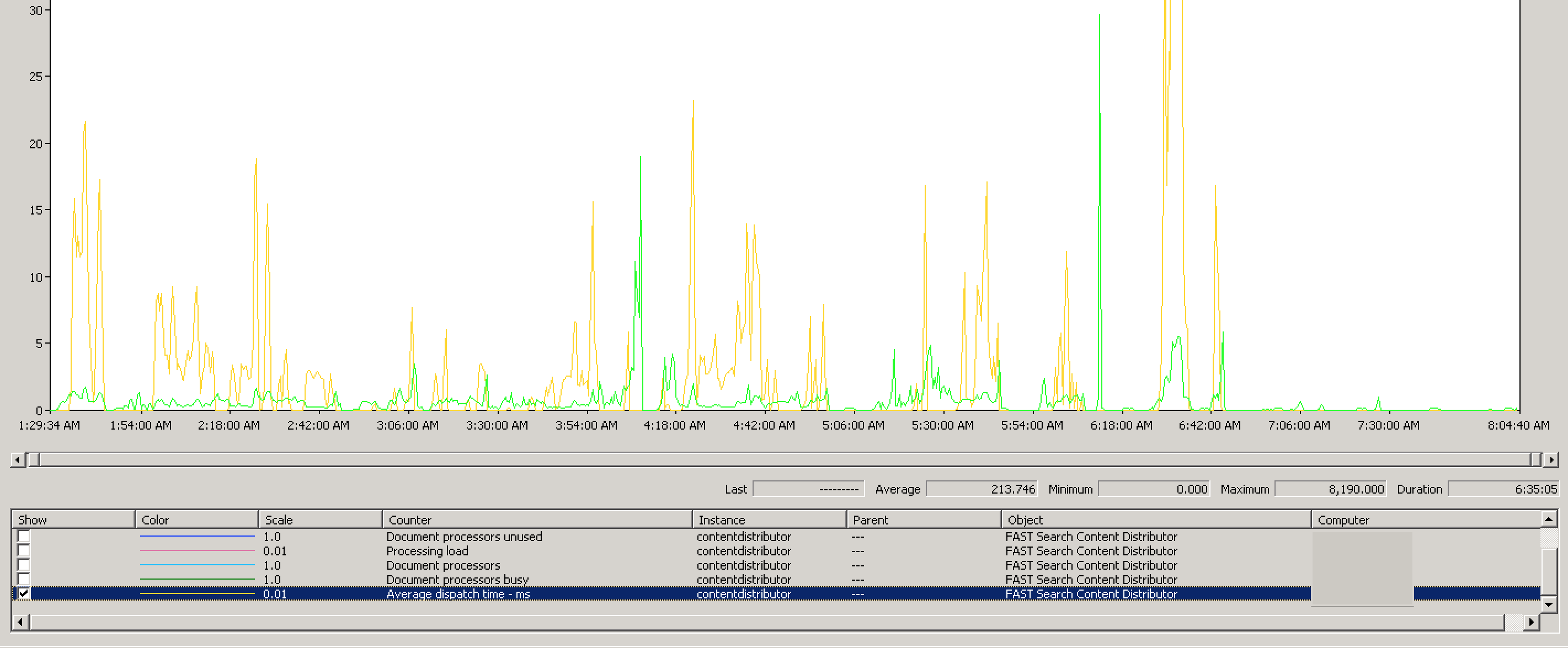Screen dimensions: 1568x648
Task: Click the 4:18:00 AM time axis label
Action: coord(674,425)
